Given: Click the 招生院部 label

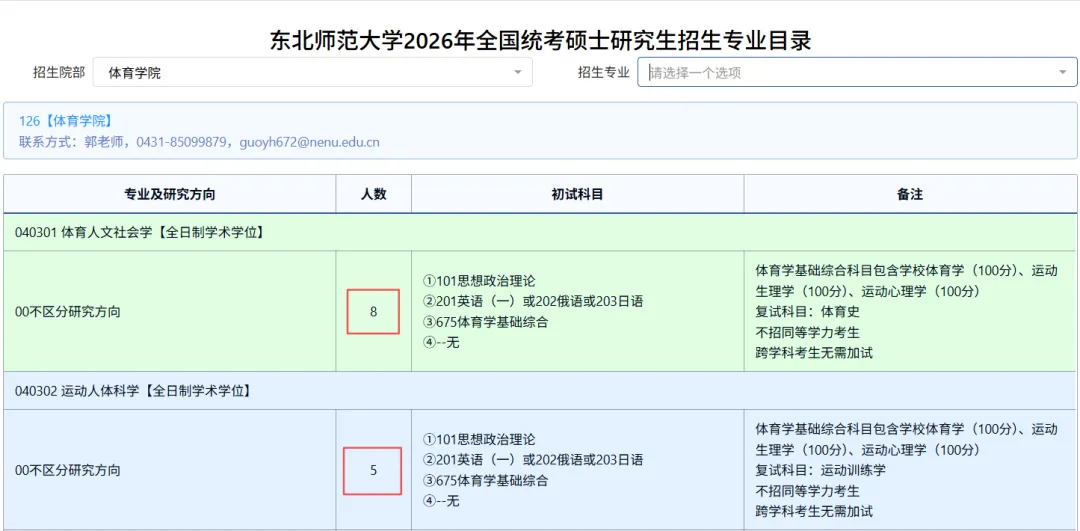Looking at the screenshot, I should 59,72.
